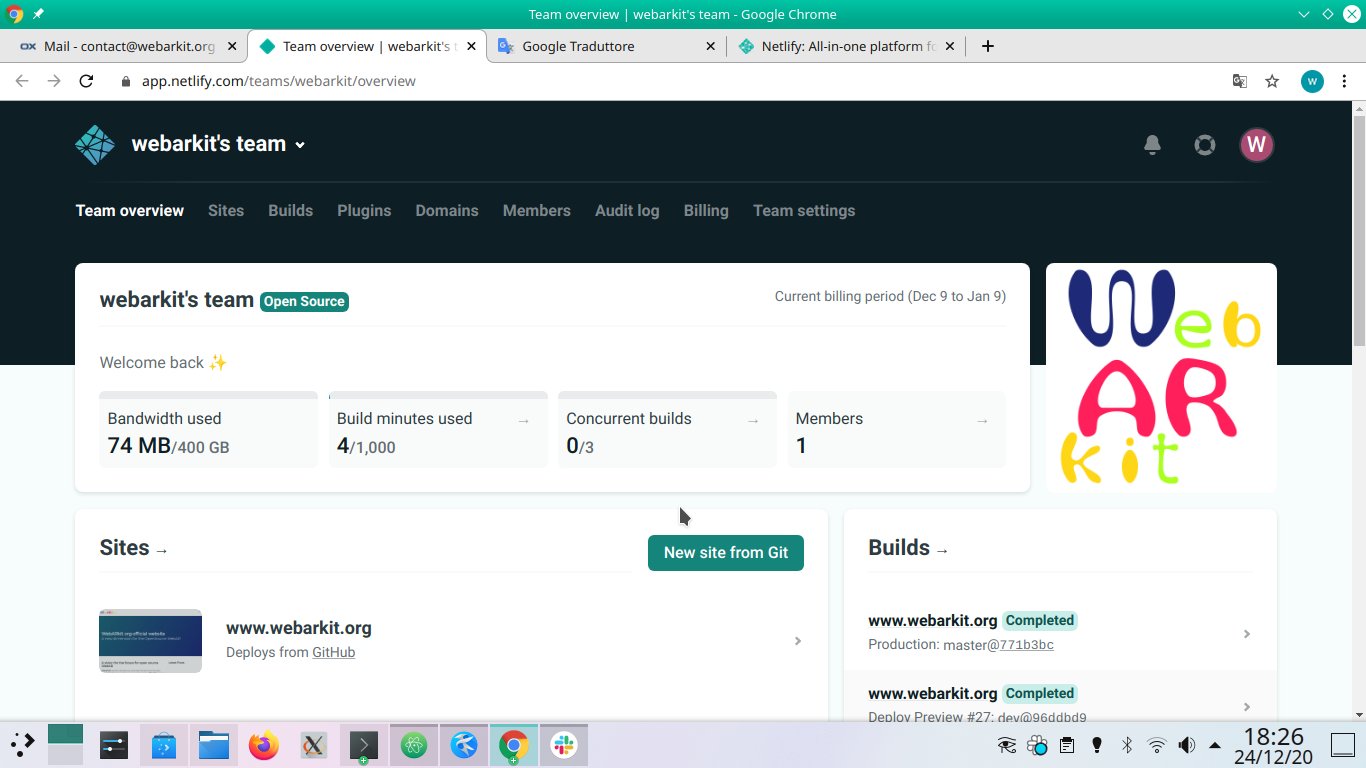
Task: Open the KDE application launcher
Action: pyautogui.click(x=22, y=745)
